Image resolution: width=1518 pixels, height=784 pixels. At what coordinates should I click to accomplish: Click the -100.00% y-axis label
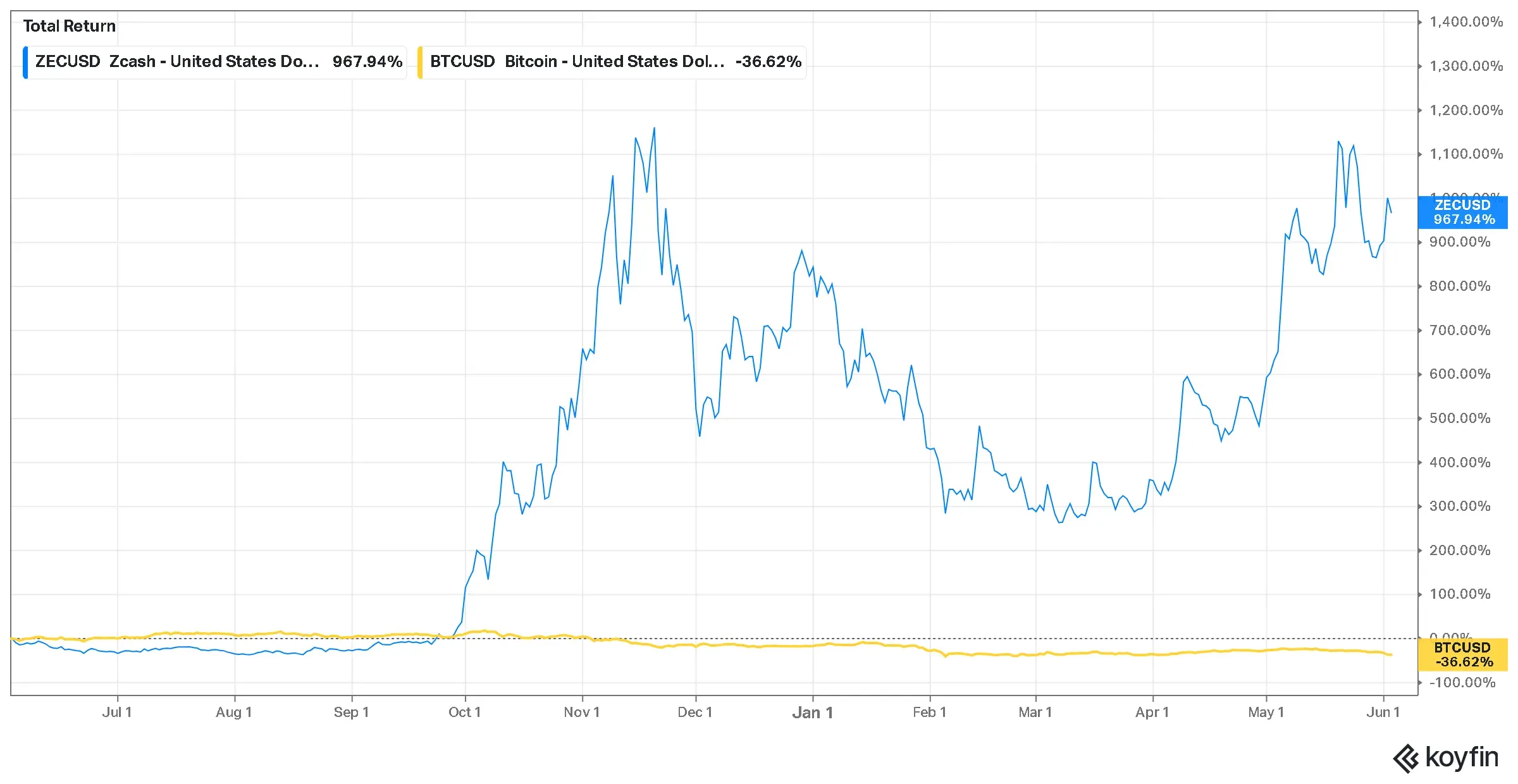[1462, 683]
